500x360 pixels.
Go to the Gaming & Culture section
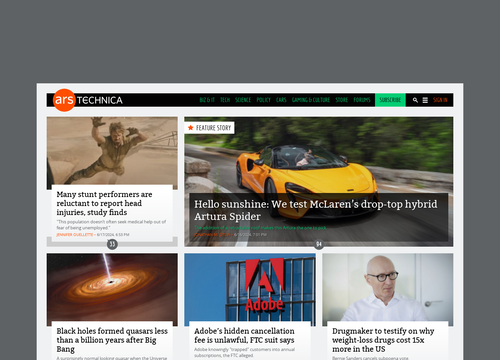coord(311,100)
